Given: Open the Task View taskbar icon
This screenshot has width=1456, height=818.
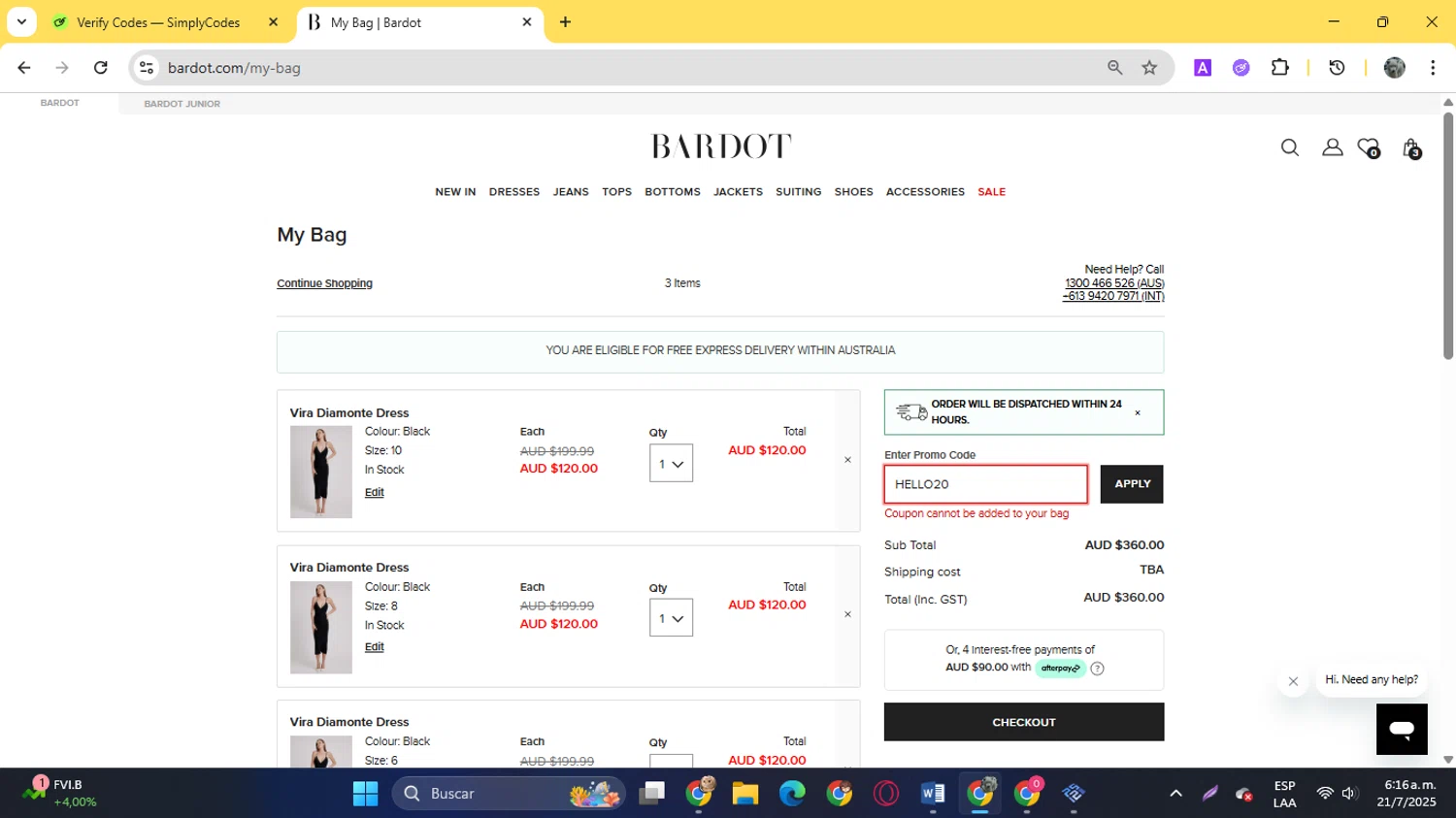Looking at the screenshot, I should (x=652, y=794).
